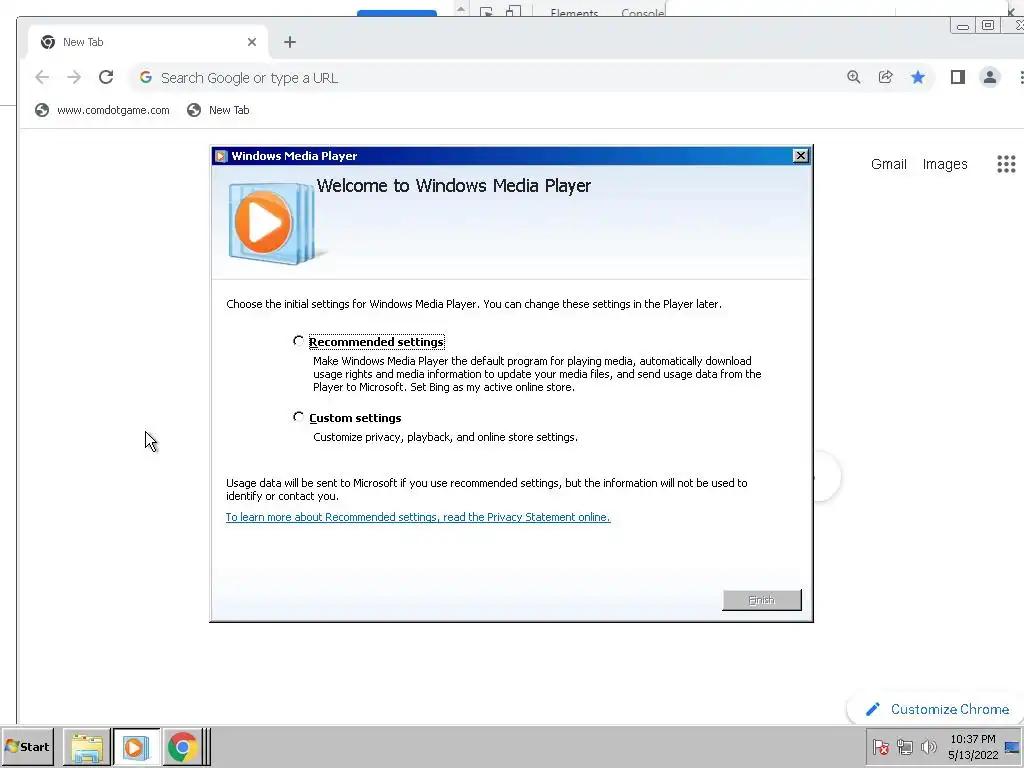Click the taskbar clock showing 10:37 PM
The image size is (1024, 768).
(x=972, y=746)
